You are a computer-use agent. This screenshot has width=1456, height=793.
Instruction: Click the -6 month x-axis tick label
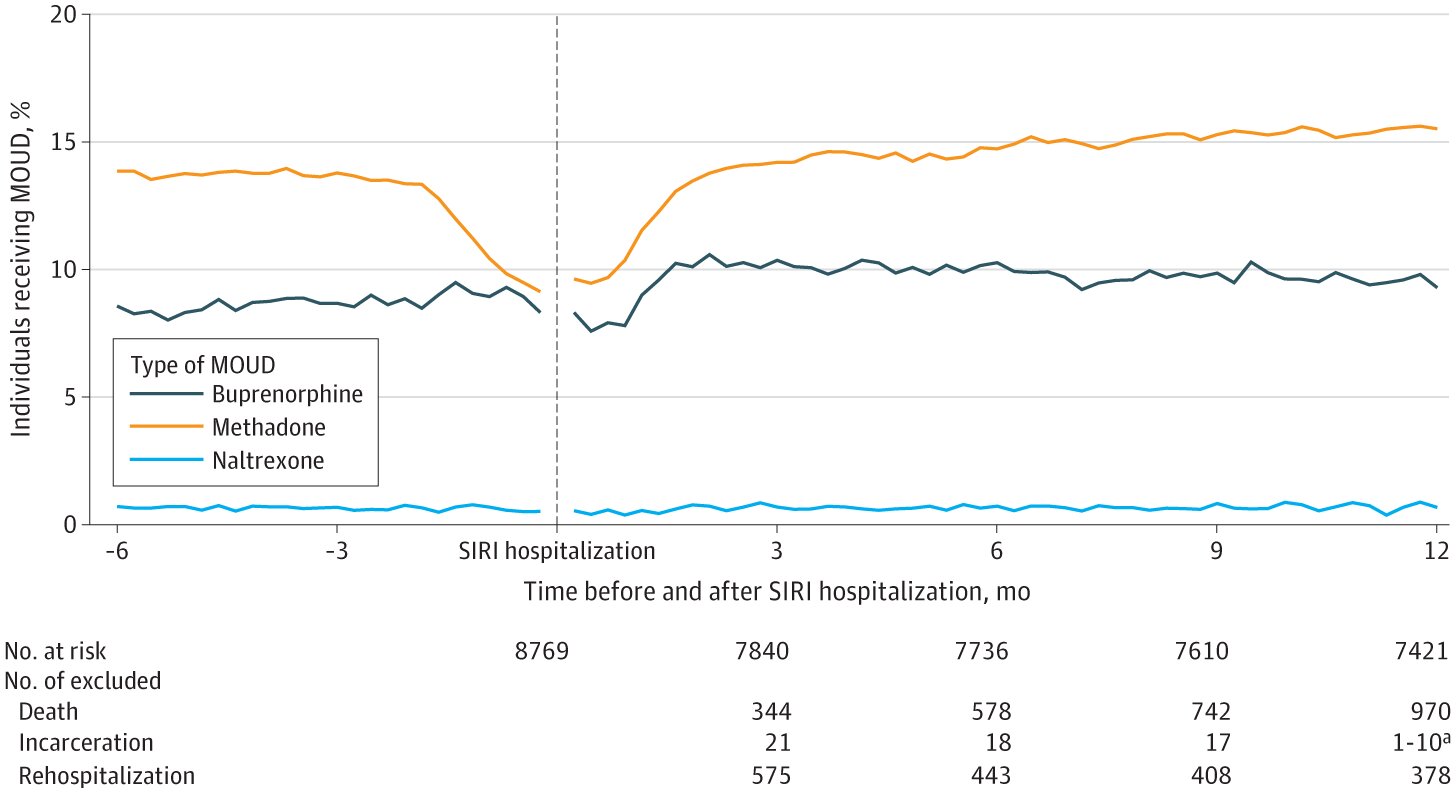117,550
